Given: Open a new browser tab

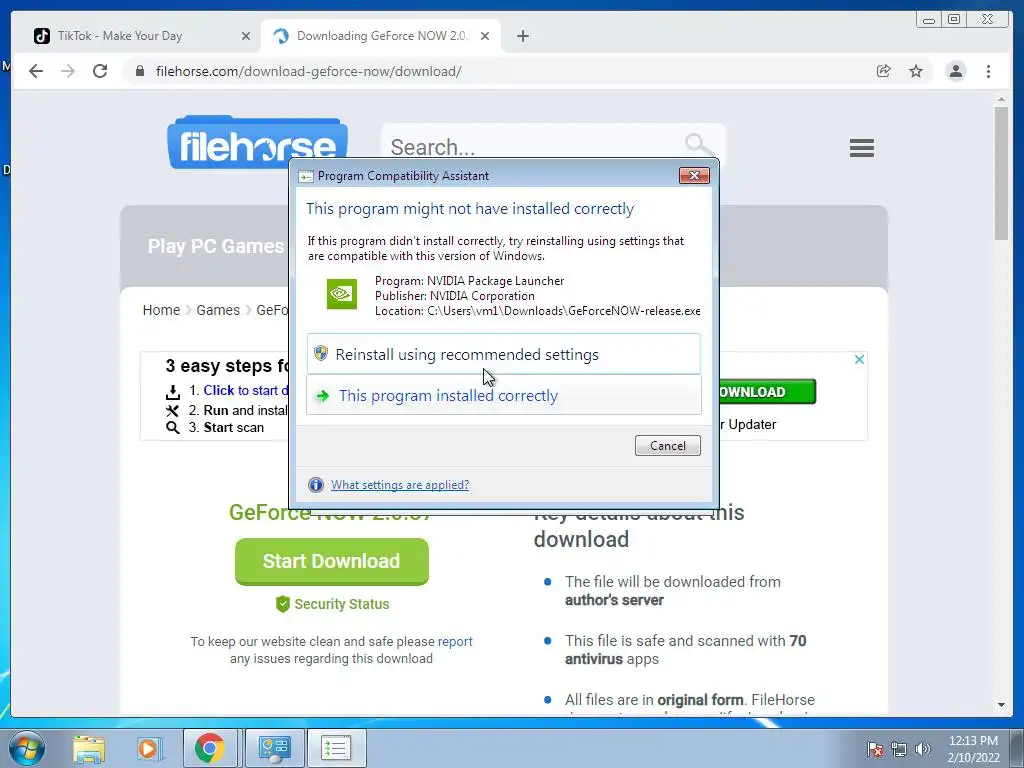Looking at the screenshot, I should click(522, 36).
